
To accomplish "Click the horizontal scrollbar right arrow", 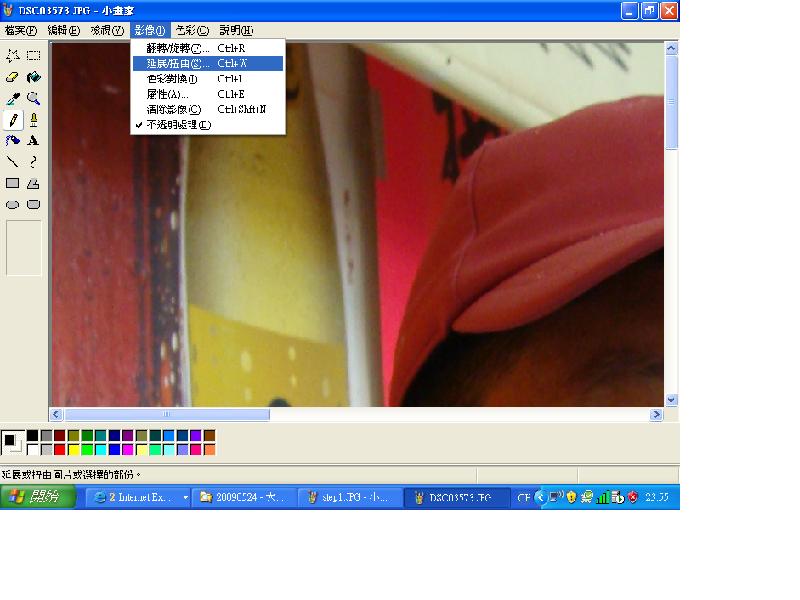I will coord(657,414).
